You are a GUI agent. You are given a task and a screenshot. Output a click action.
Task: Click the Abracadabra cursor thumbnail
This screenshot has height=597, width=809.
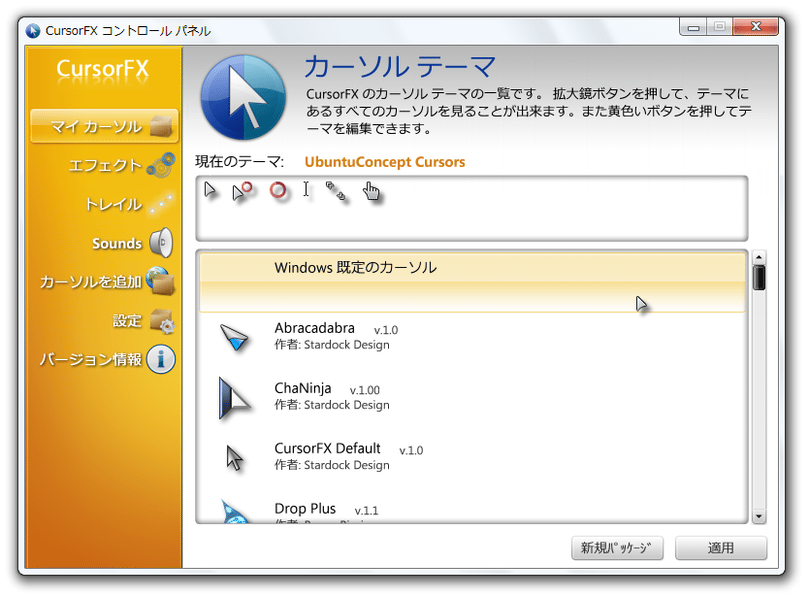point(234,337)
